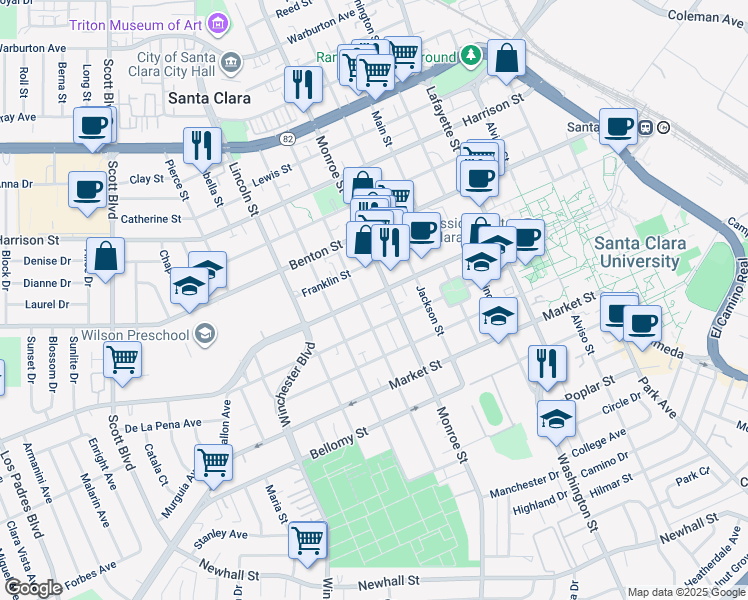Click the park tree icon near Harrison St
The width and height of the screenshot is (748, 600).
point(471,56)
